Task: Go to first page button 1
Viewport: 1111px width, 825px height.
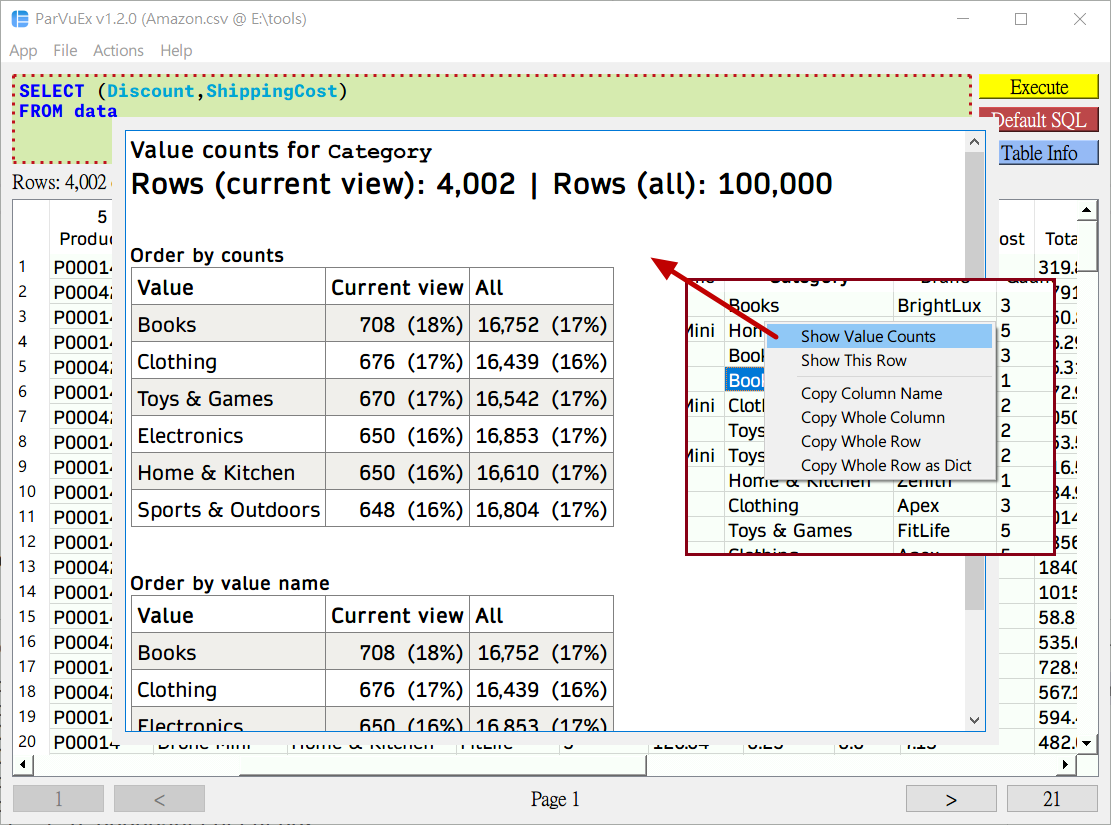Action: [x=59, y=799]
